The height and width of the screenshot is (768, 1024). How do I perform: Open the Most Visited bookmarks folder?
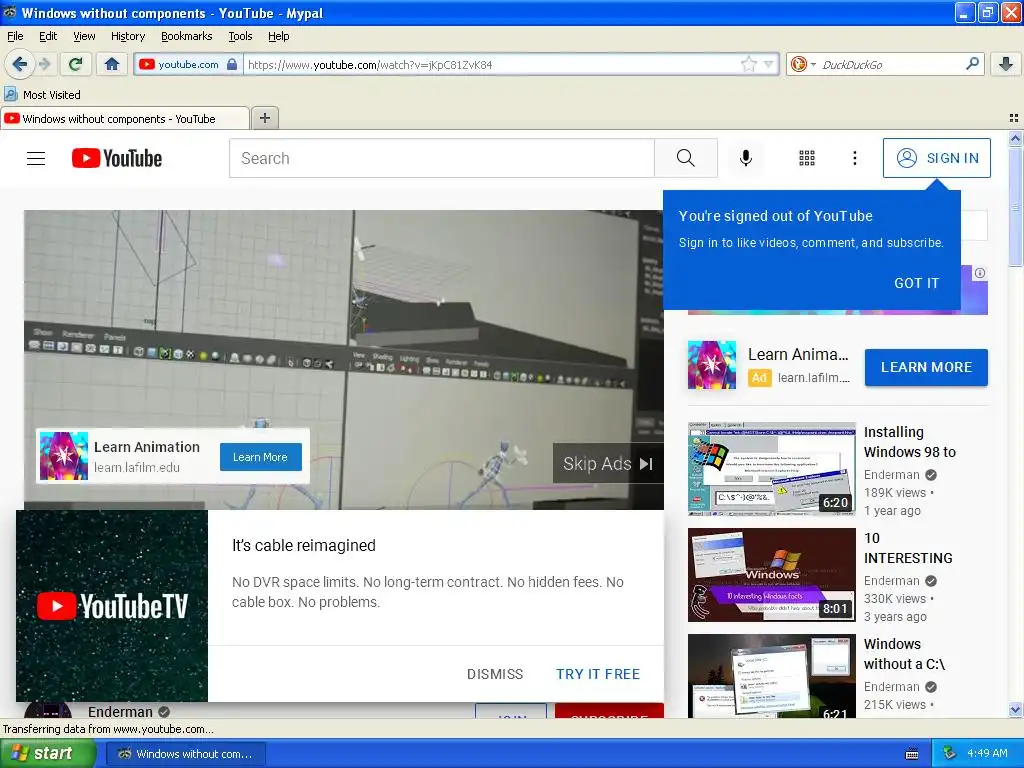click(42, 95)
